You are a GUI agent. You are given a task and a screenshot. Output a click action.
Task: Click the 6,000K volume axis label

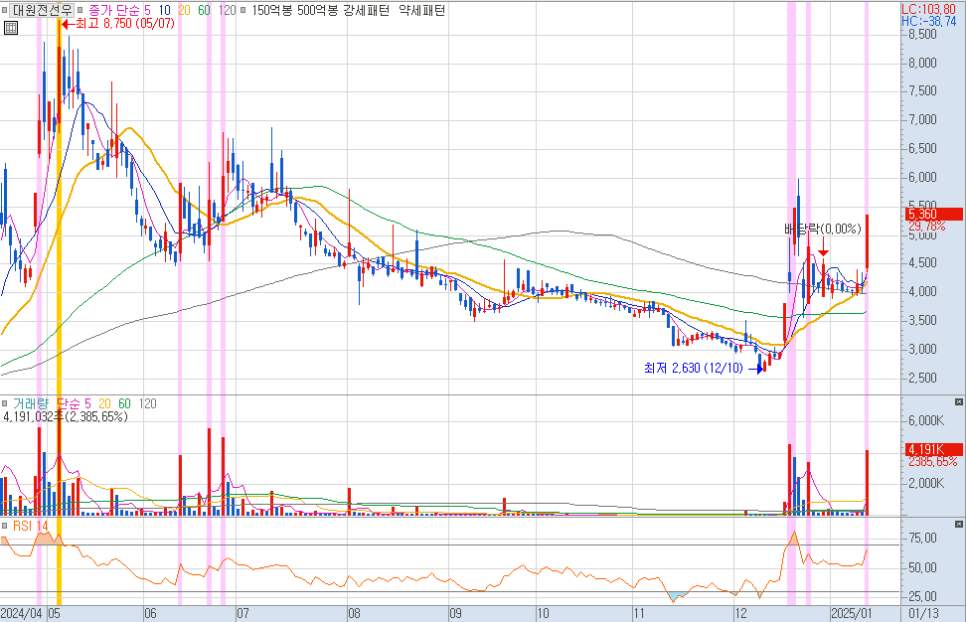pyautogui.click(x=927, y=421)
